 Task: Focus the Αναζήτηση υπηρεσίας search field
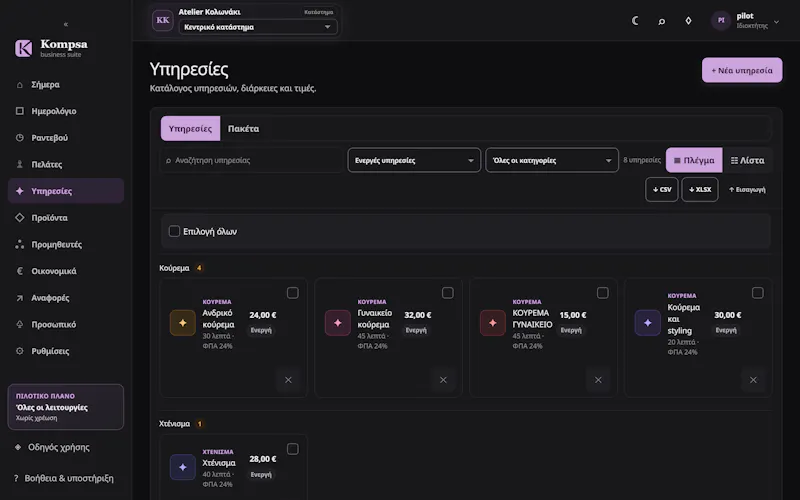253,160
